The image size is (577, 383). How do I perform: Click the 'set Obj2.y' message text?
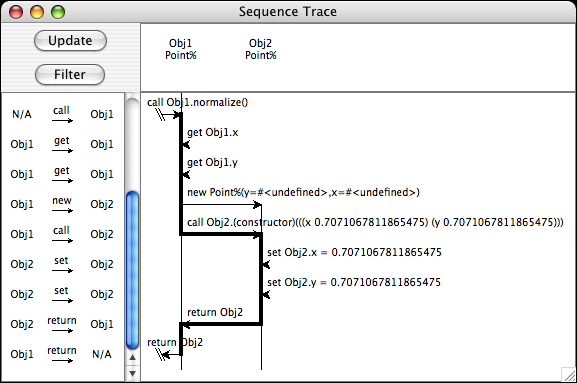[354, 282]
